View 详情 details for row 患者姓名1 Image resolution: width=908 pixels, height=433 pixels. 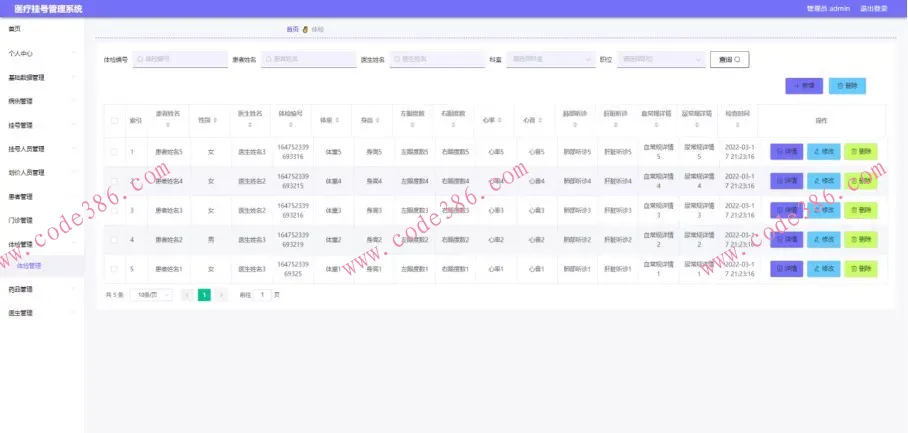[786, 269]
